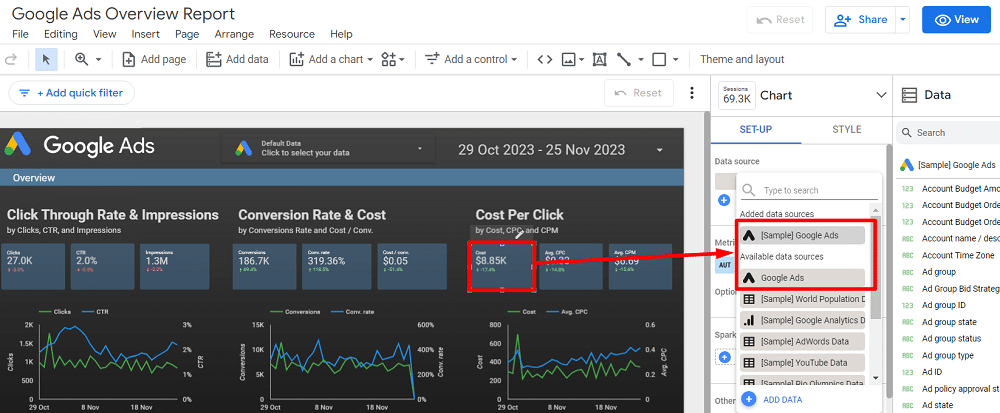Open the Resource menu
The width and height of the screenshot is (1000, 413).
click(x=291, y=34)
